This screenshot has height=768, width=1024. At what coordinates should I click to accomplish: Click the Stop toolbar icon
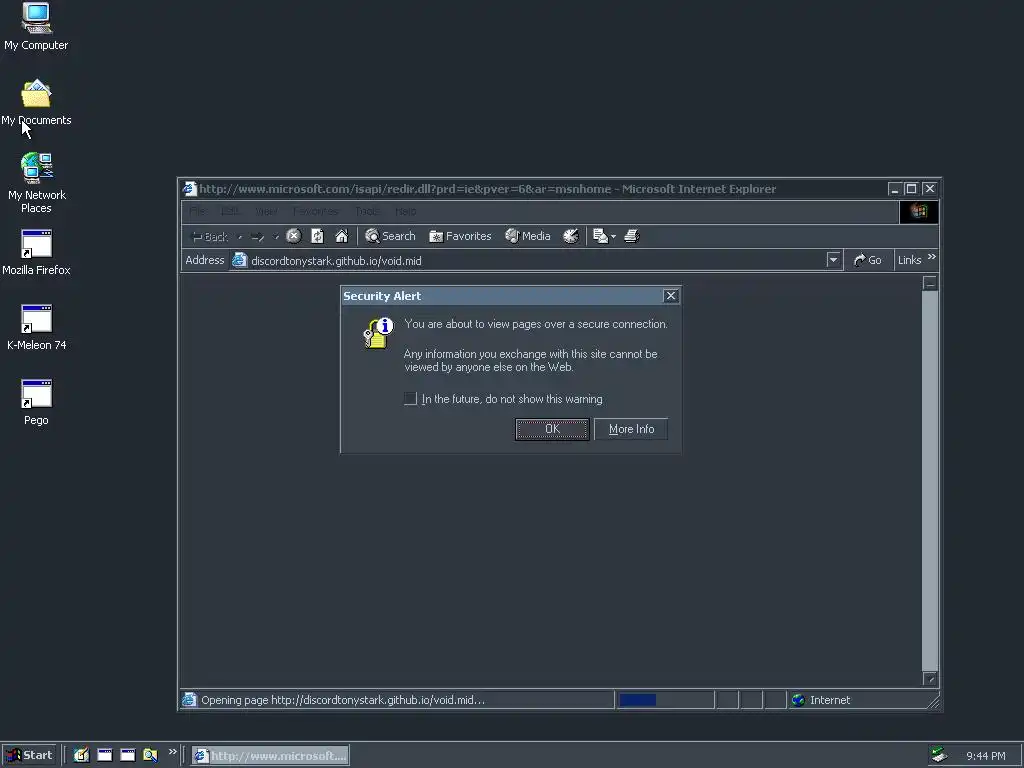294,236
